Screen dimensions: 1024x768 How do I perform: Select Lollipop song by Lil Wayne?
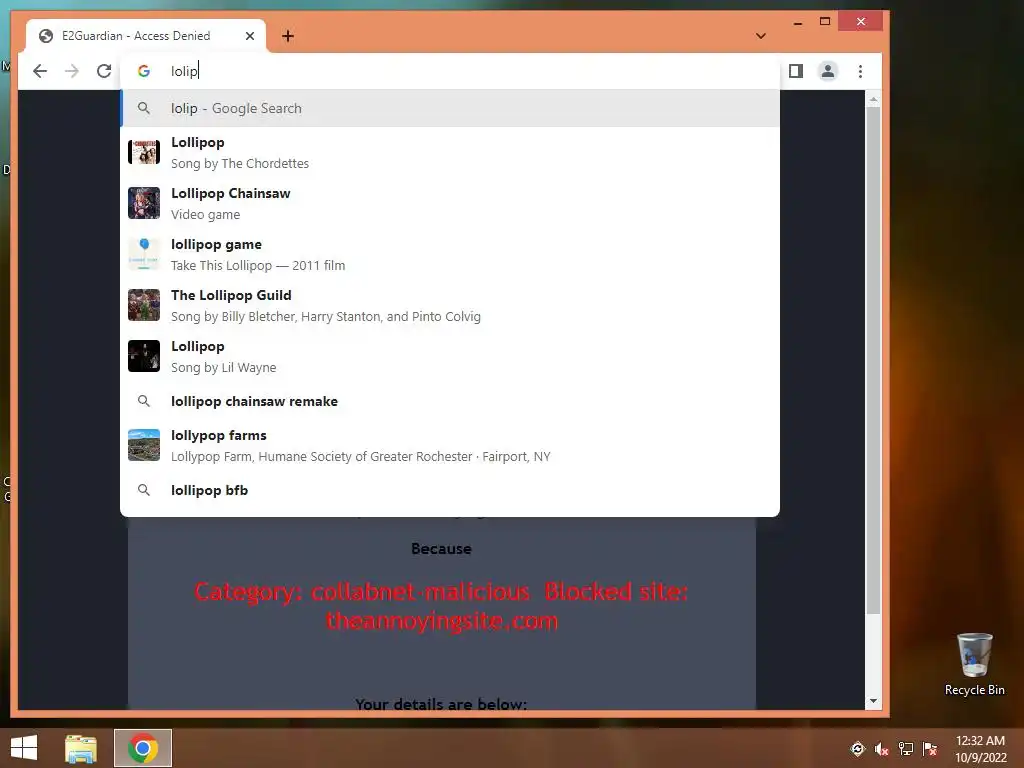(450, 356)
